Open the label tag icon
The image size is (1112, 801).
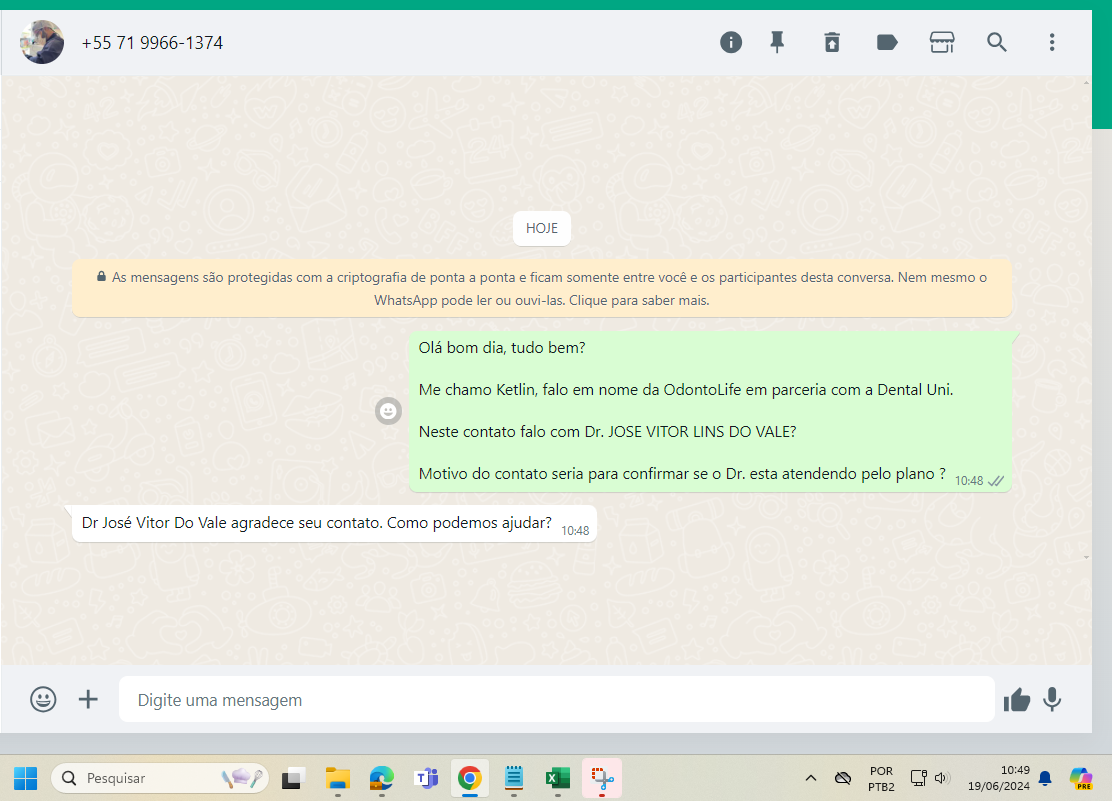point(887,43)
